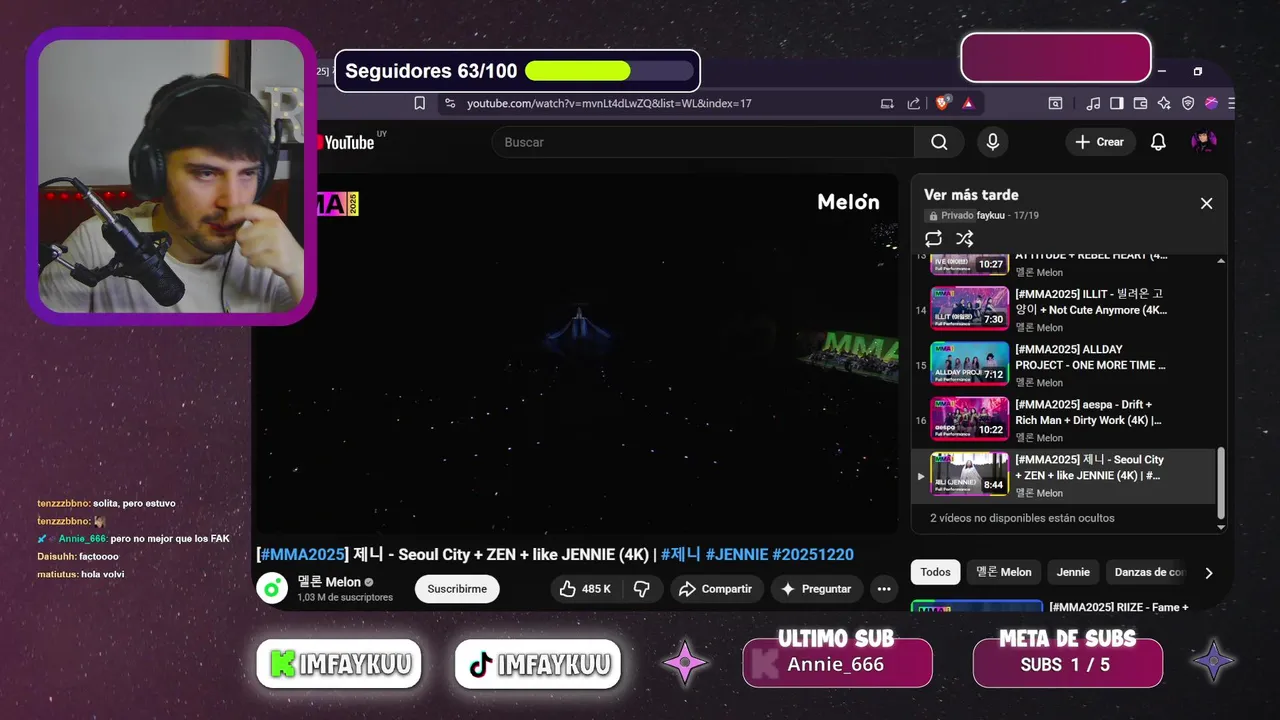Click the cast/install icon in address bar

(x=887, y=103)
